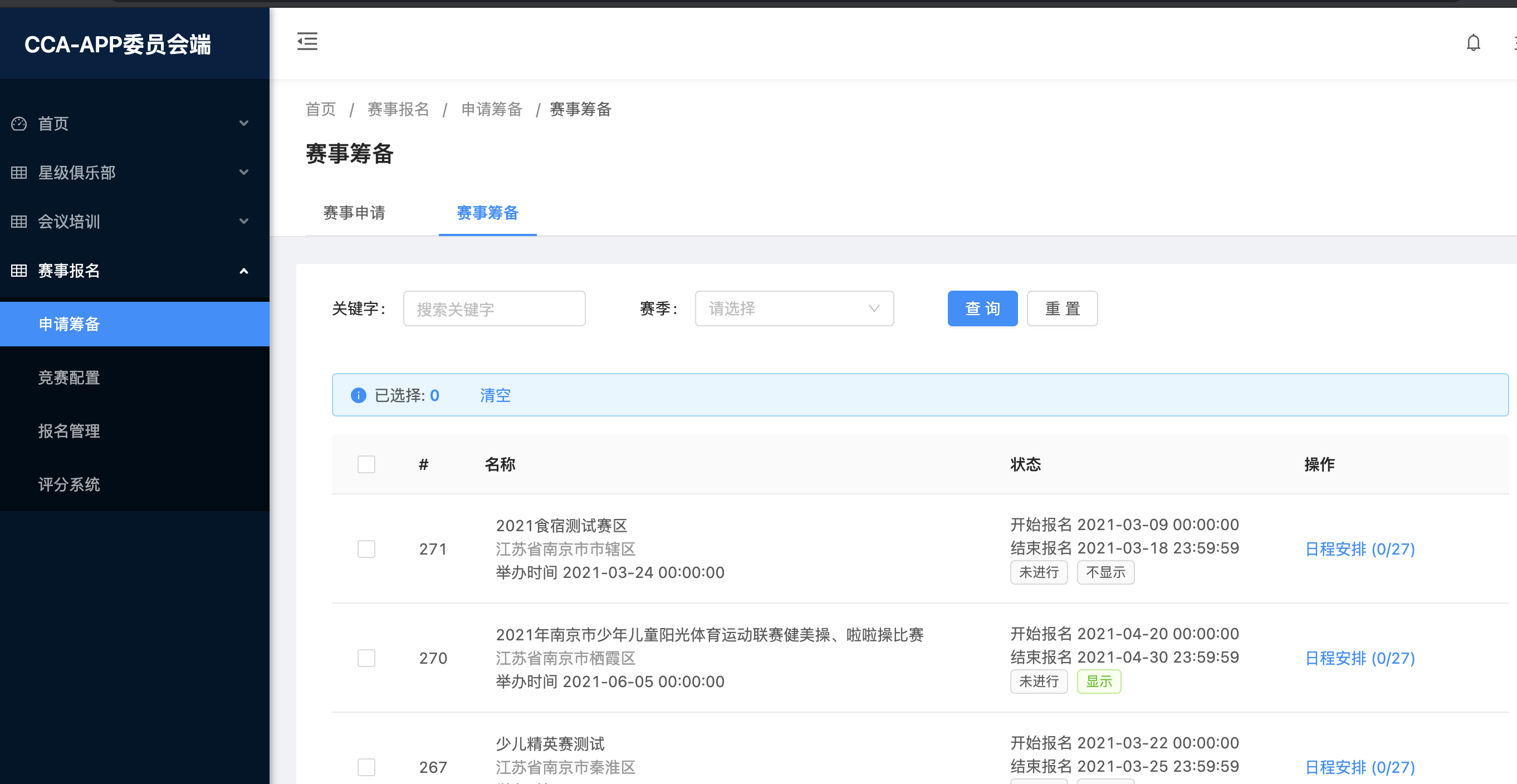Check the box for row 270
Image resolution: width=1517 pixels, height=784 pixels.
point(366,658)
